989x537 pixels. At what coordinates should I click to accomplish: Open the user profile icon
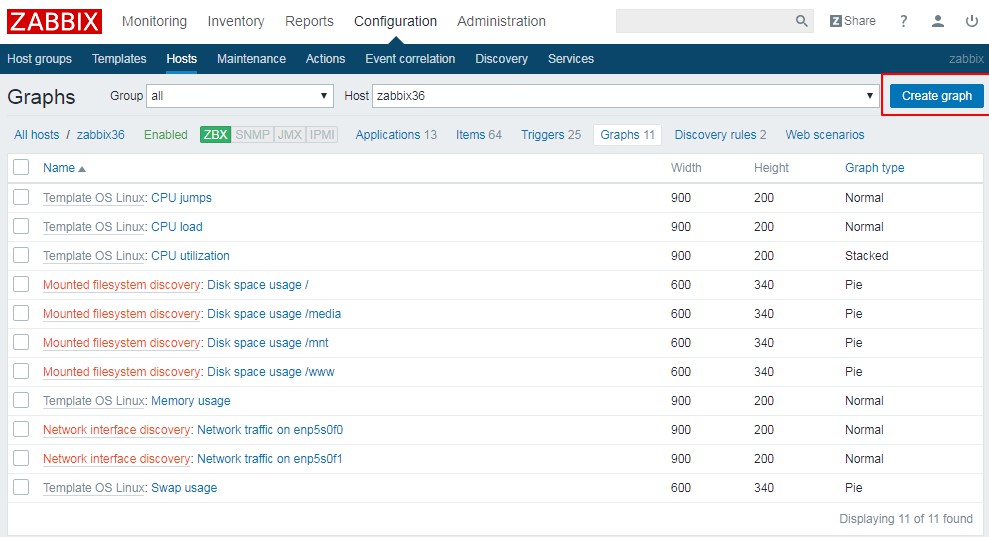pos(938,21)
